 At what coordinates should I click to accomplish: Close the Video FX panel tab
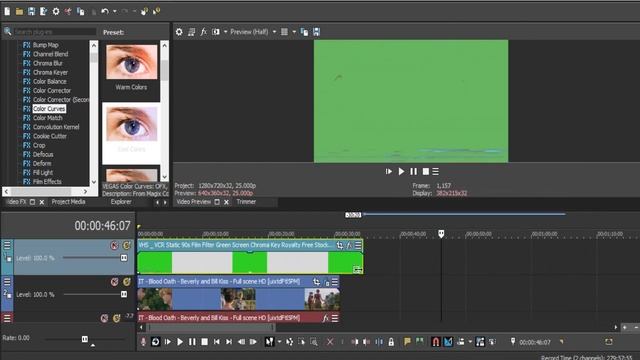pyautogui.click(x=42, y=202)
